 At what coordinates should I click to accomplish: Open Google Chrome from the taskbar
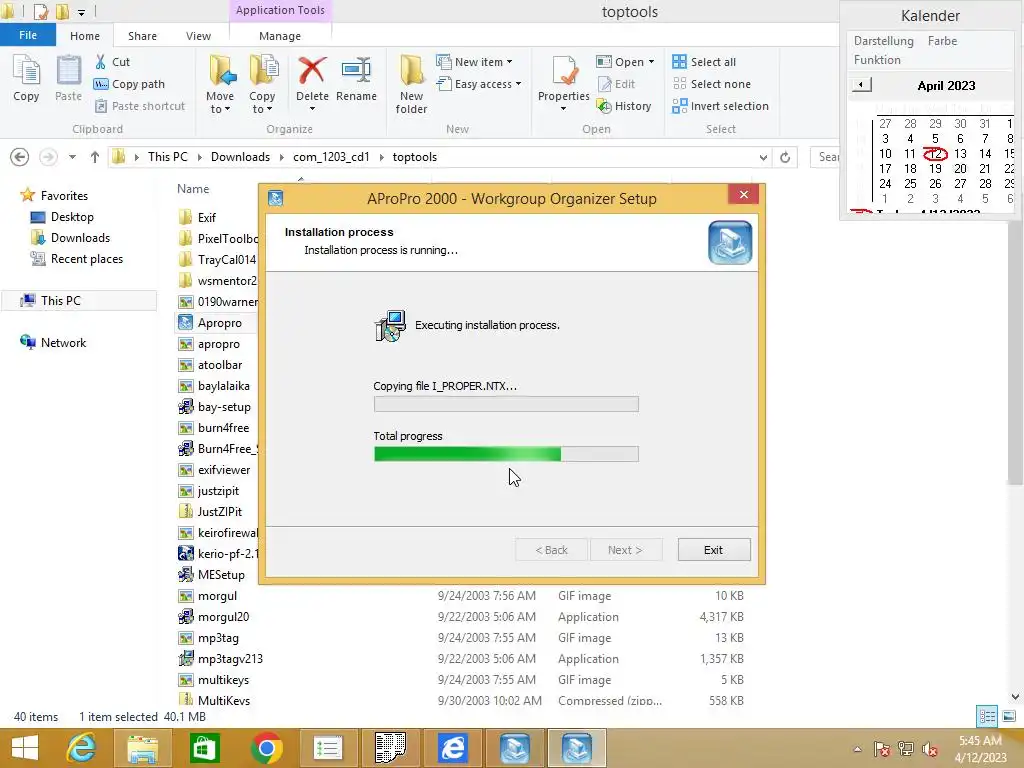(266, 748)
